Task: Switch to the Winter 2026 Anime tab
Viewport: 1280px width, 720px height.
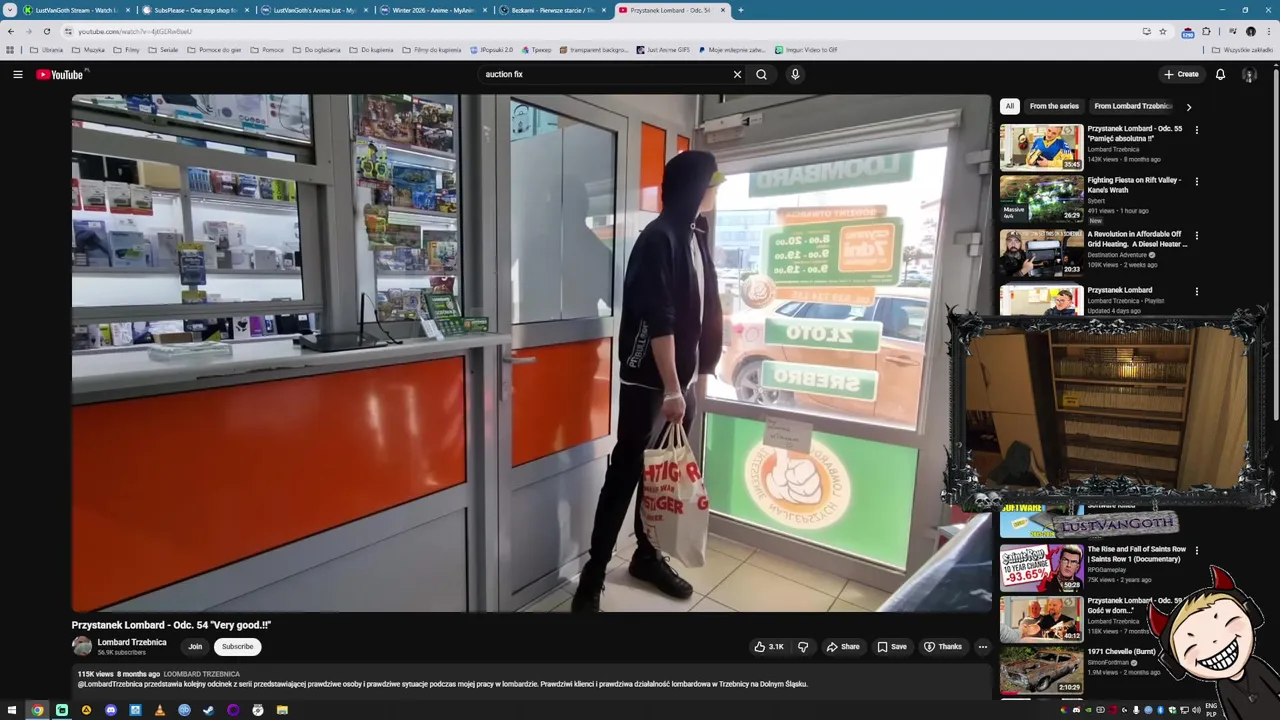Action: pos(433,10)
